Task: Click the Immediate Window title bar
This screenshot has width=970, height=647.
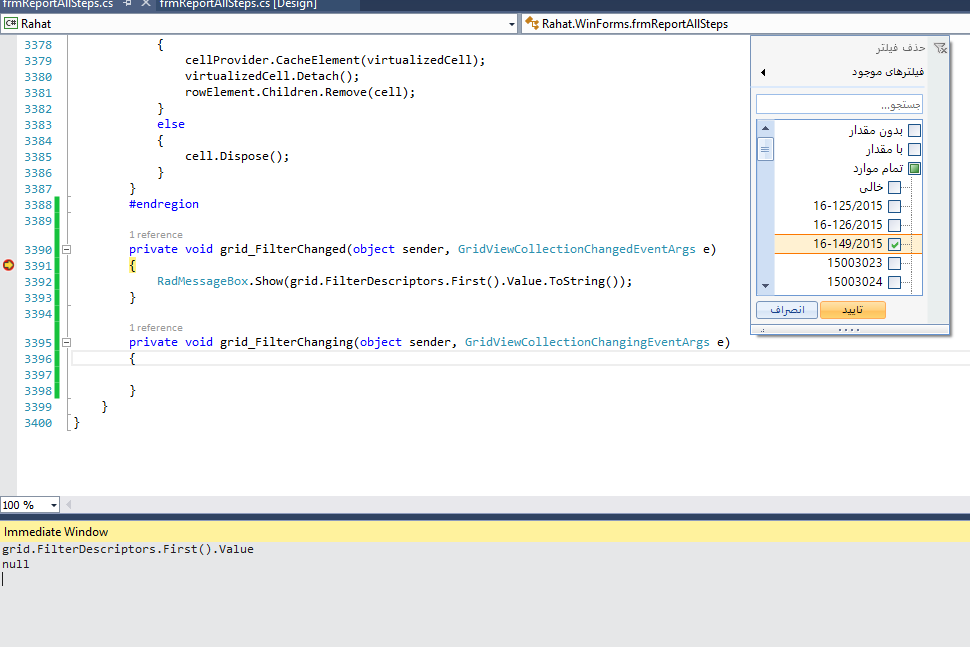Action: pyautogui.click(x=485, y=532)
